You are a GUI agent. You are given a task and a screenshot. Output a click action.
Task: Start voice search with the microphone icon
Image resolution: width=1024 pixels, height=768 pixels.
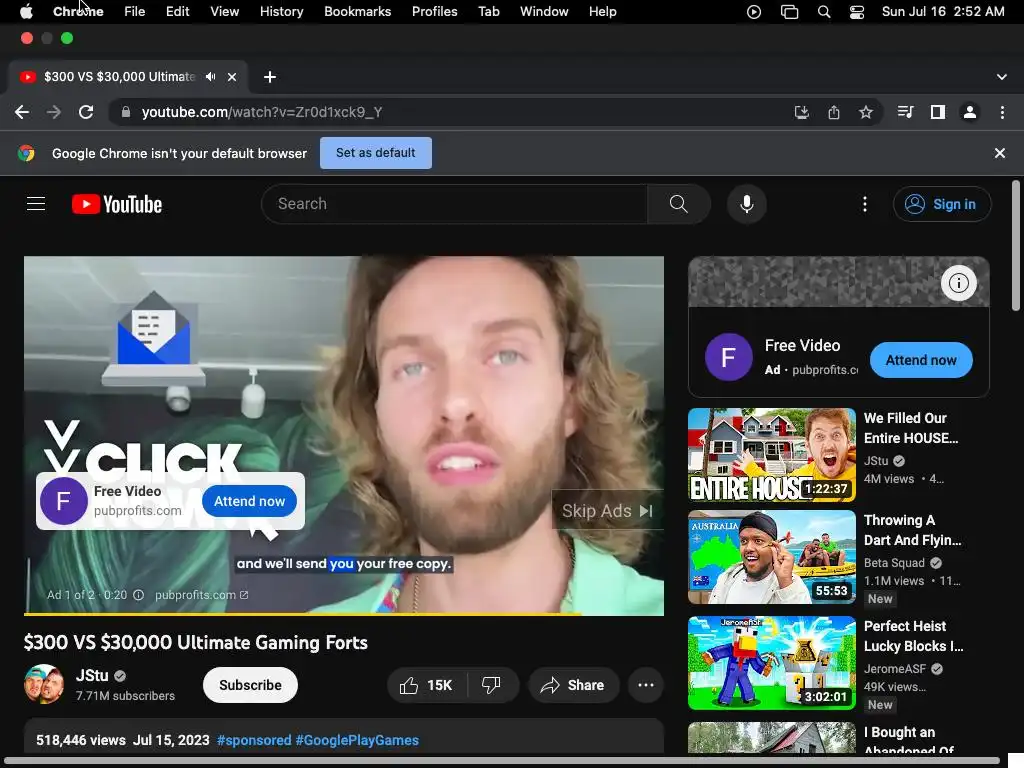pyautogui.click(x=746, y=204)
